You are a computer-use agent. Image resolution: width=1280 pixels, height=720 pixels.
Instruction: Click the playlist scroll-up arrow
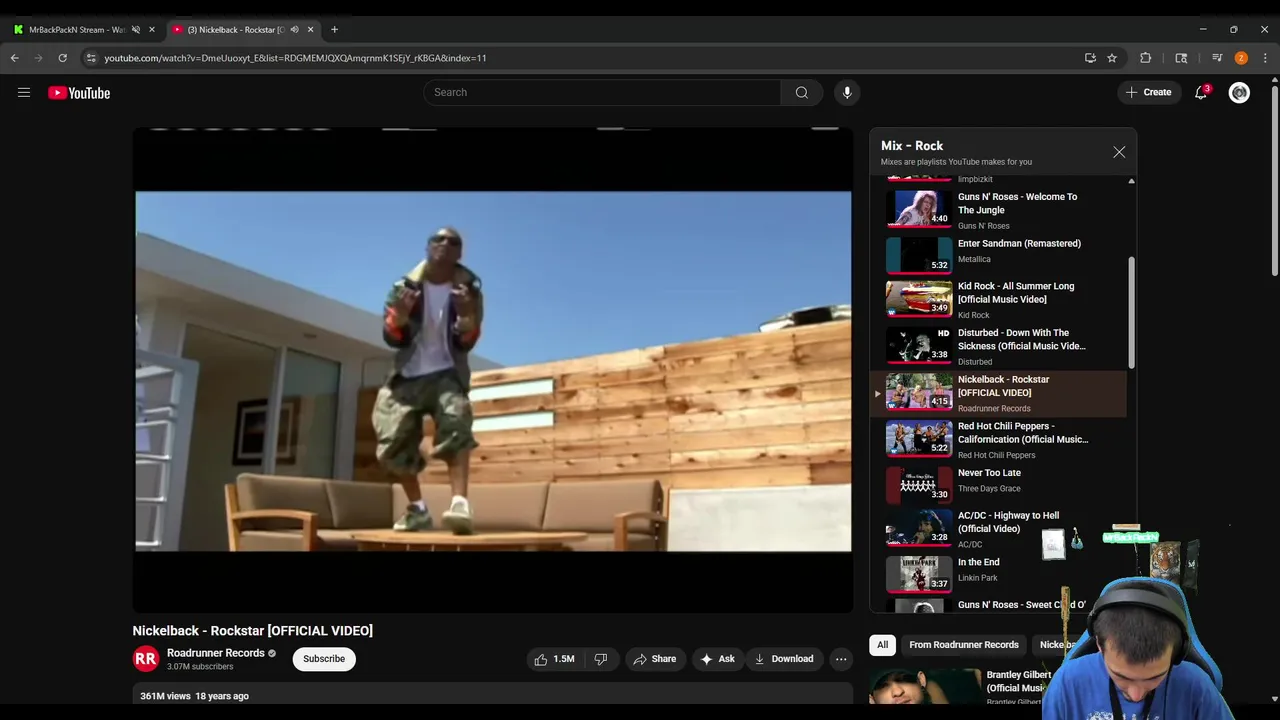pyautogui.click(x=1131, y=181)
